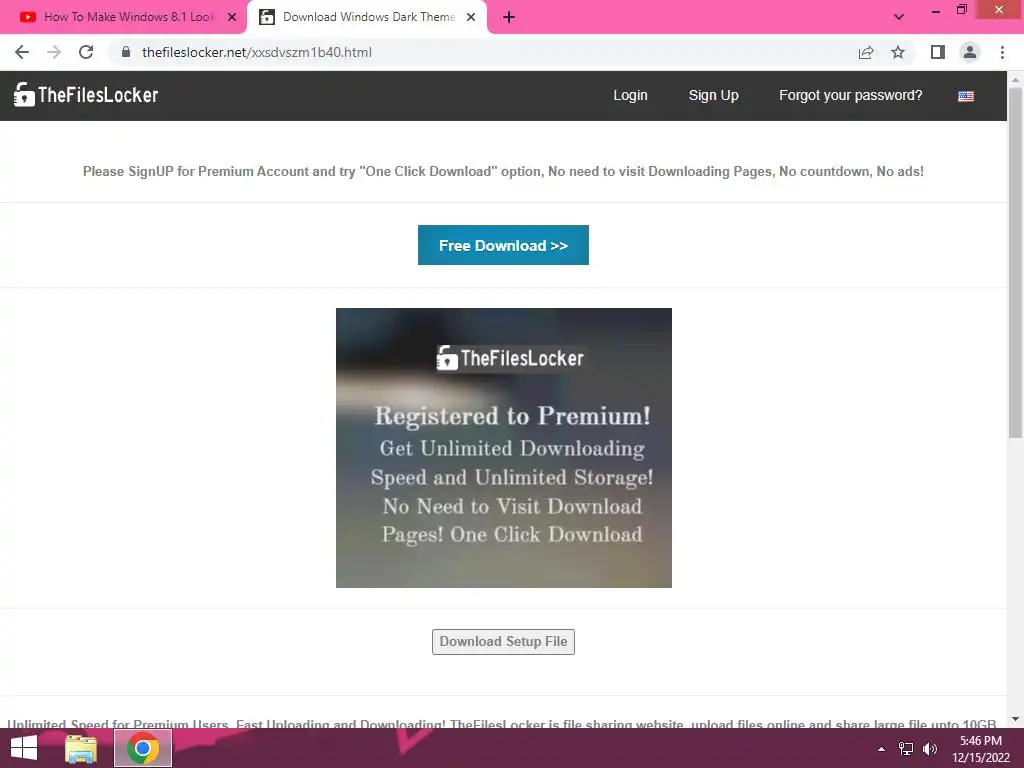Click the scrollbar up arrow
Image resolution: width=1024 pixels, height=768 pixels.
(x=1015, y=79)
